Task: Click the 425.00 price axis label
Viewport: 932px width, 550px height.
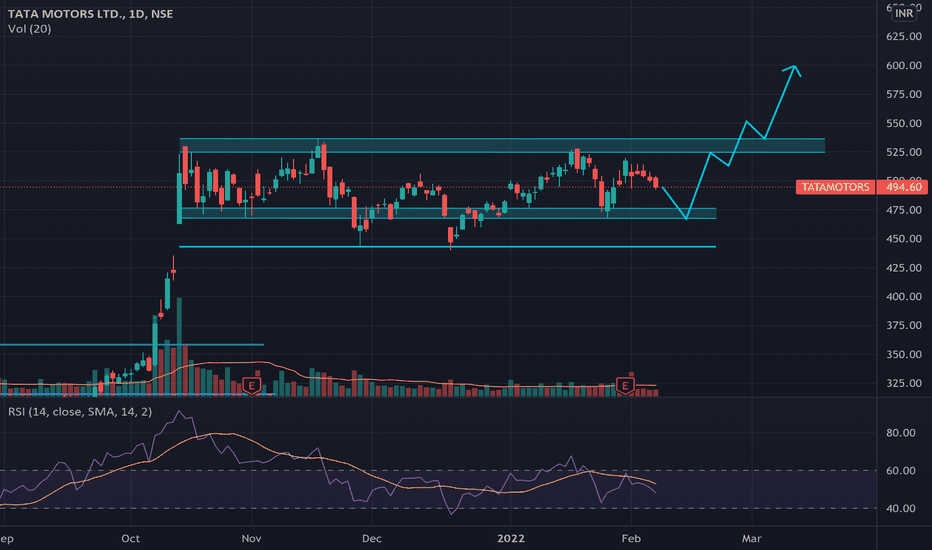Action: (x=903, y=268)
